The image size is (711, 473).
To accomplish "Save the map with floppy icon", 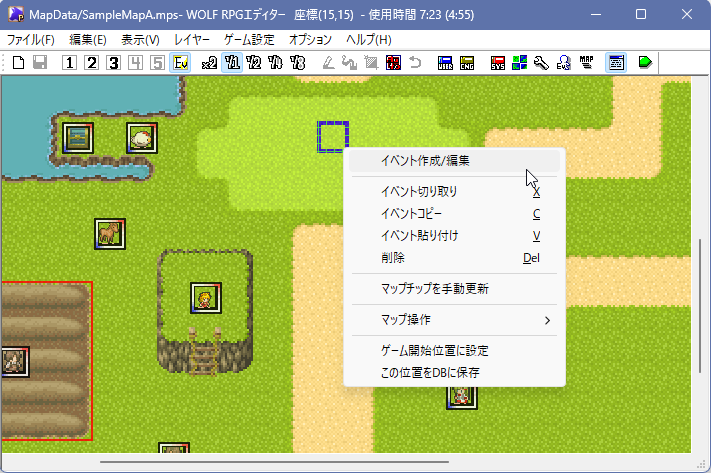I will (40, 63).
